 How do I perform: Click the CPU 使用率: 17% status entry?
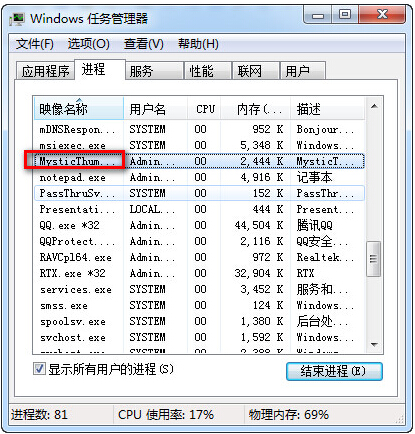click(x=166, y=415)
